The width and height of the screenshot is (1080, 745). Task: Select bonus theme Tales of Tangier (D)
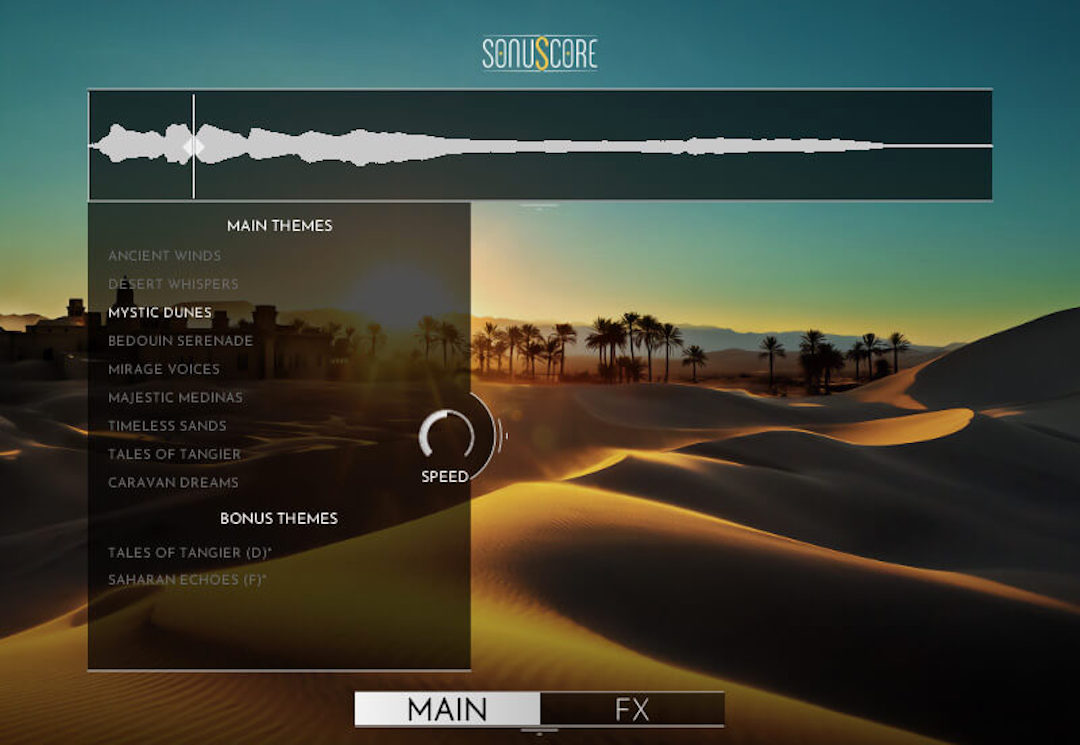click(x=187, y=553)
